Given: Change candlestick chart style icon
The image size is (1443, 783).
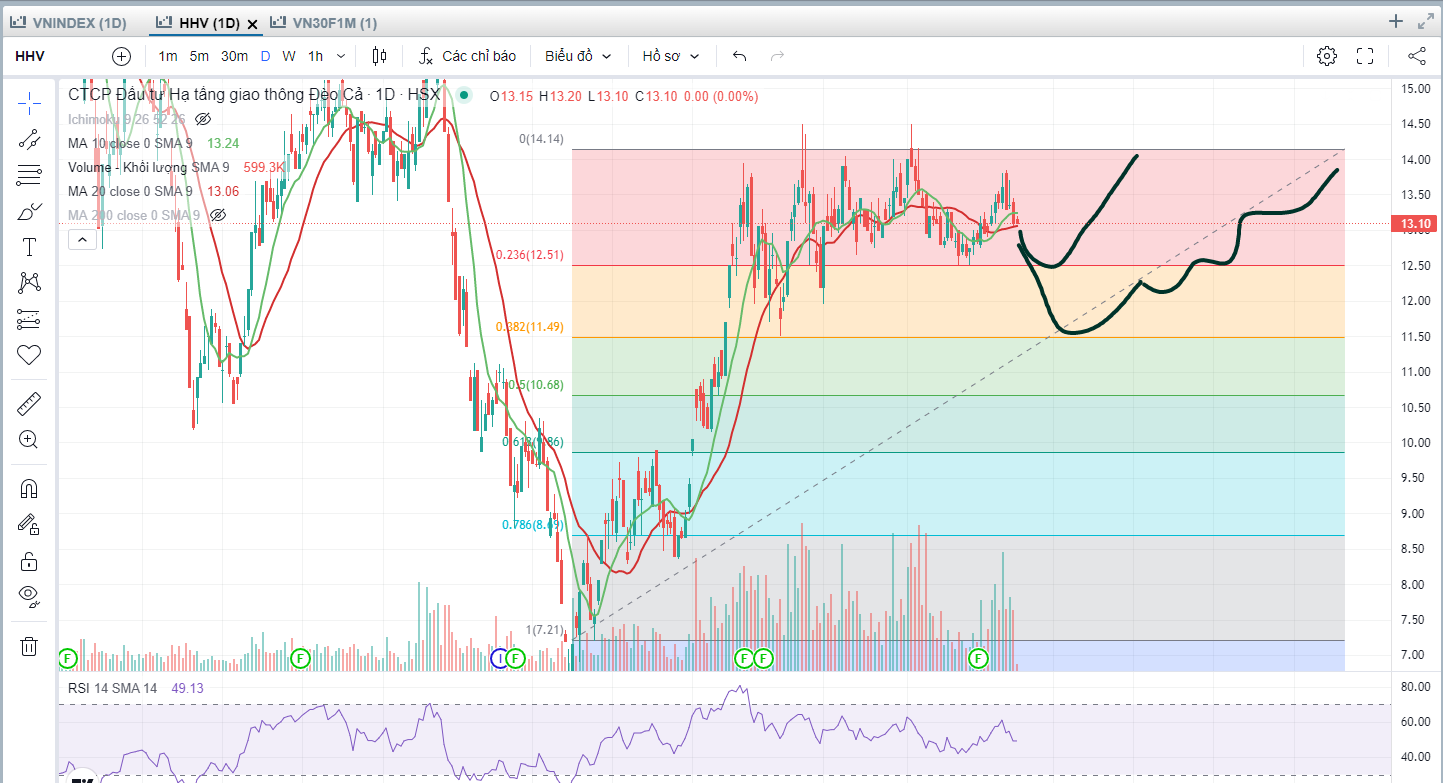Looking at the screenshot, I should tap(379, 56).
